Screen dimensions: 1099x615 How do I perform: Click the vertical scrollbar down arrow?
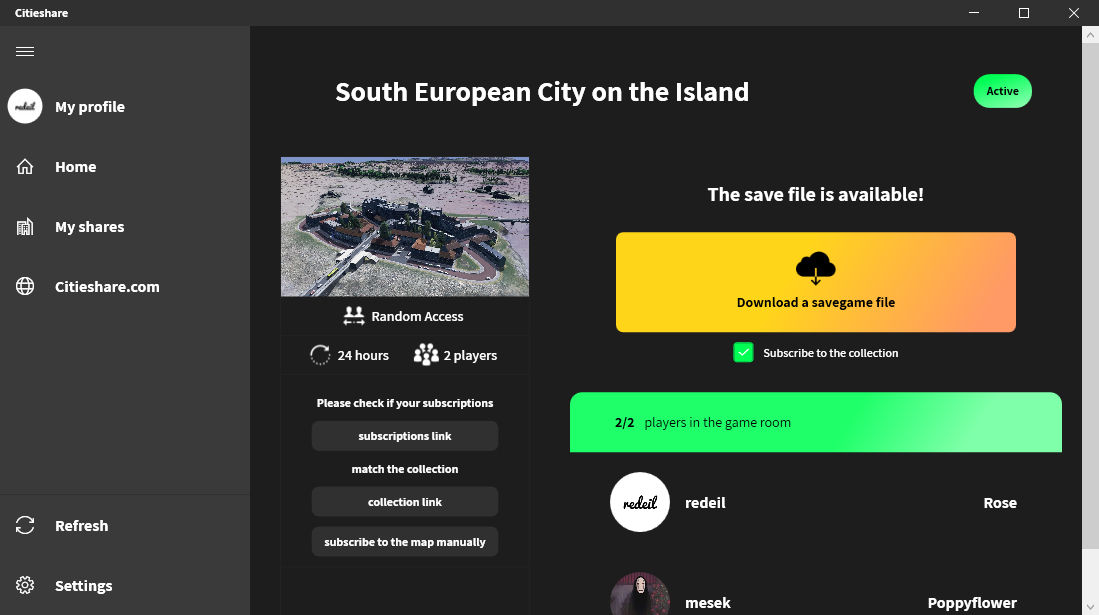pyautogui.click(x=1091, y=607)
